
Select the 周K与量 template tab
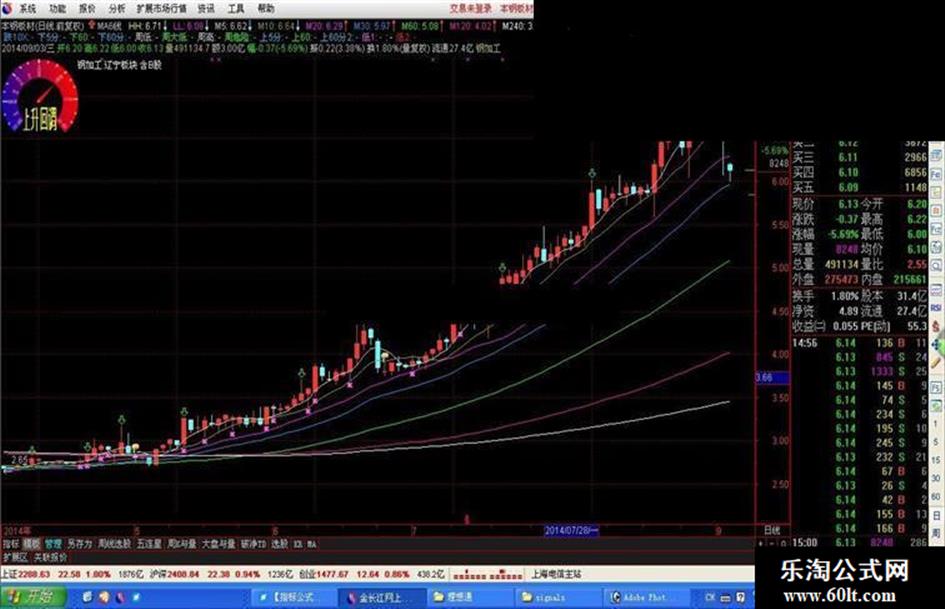click(181, 544)
